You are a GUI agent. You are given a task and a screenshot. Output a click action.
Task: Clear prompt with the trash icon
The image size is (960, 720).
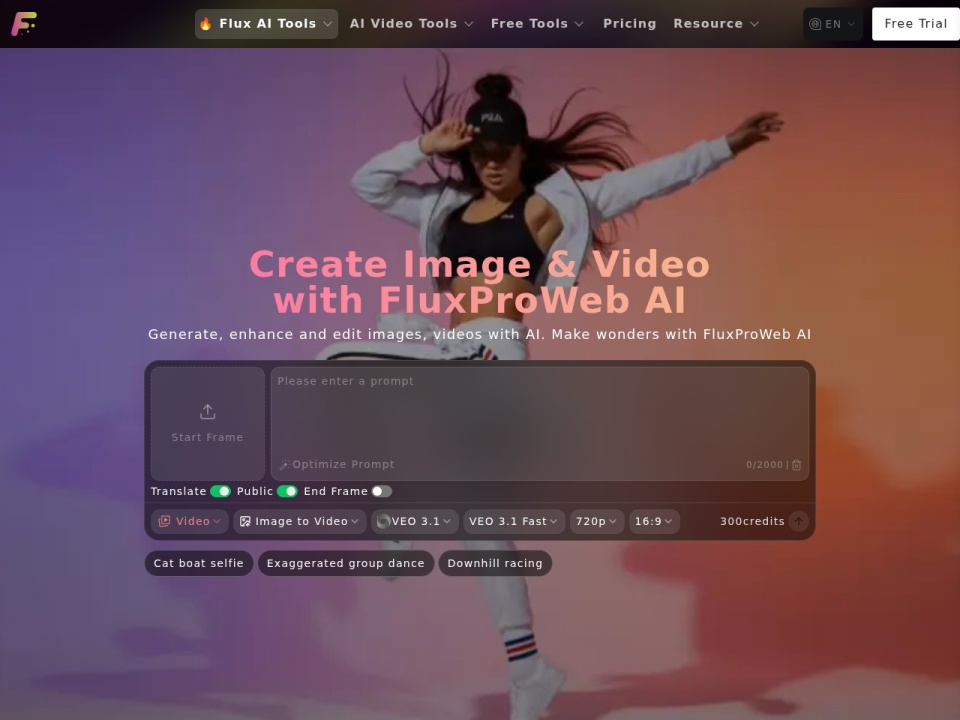(797, 465)
